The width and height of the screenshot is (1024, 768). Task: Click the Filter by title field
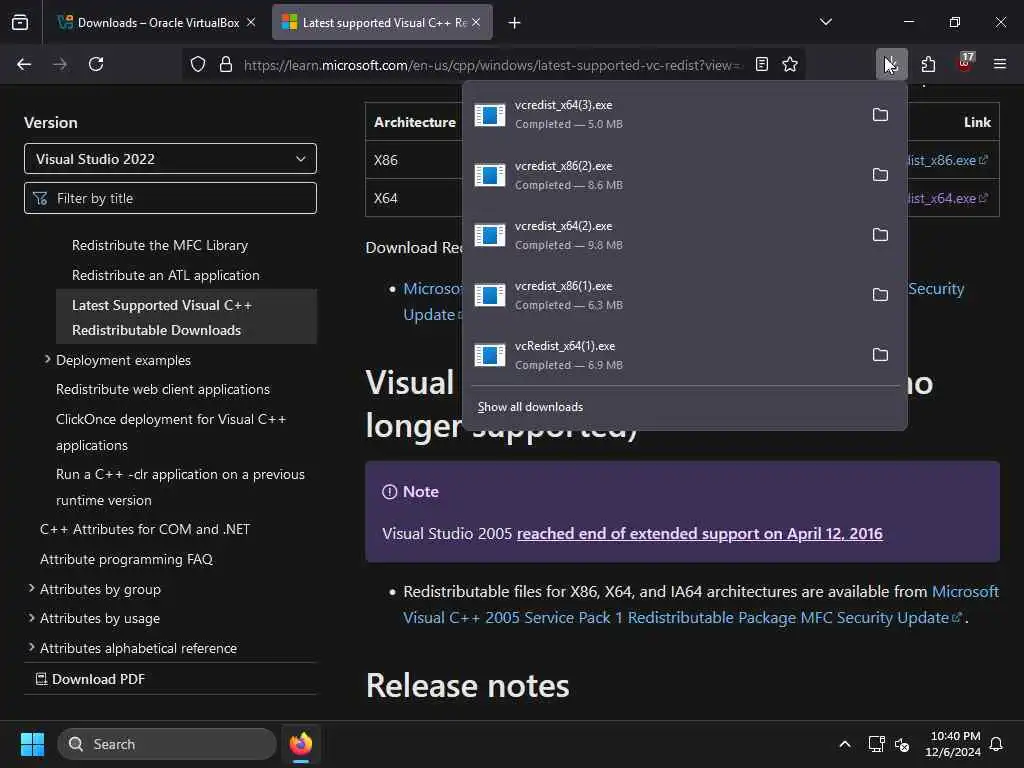coord(170,198)
